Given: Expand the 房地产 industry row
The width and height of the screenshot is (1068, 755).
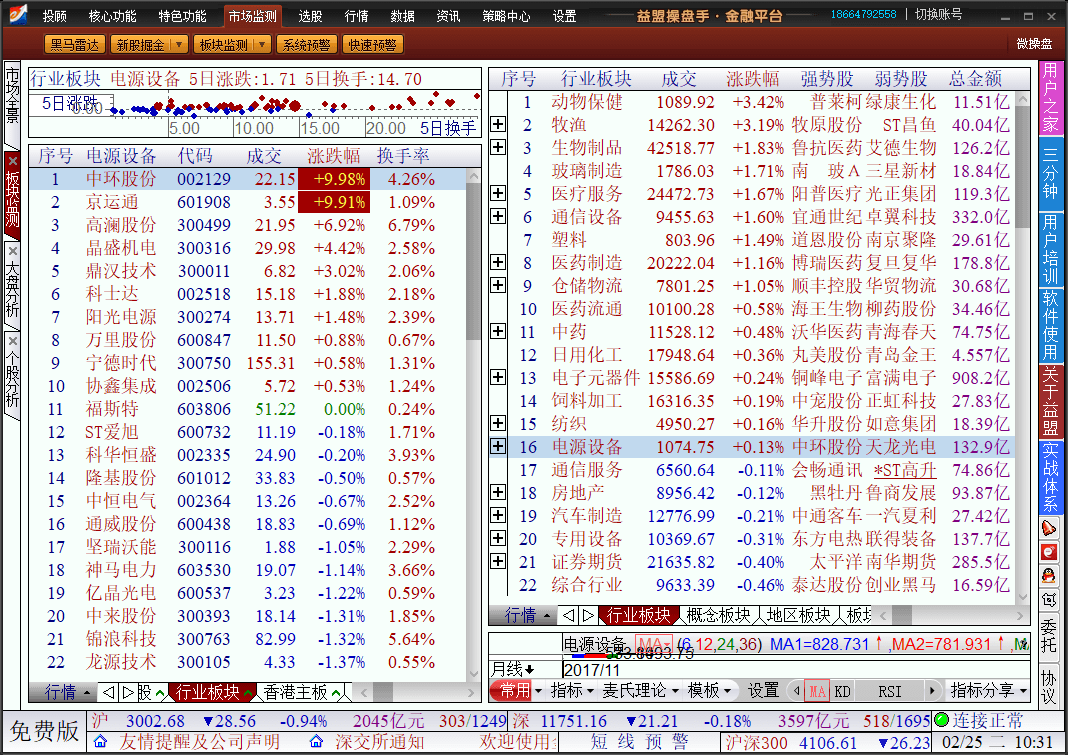Looking at the screenshot, I should pos(498,492).
